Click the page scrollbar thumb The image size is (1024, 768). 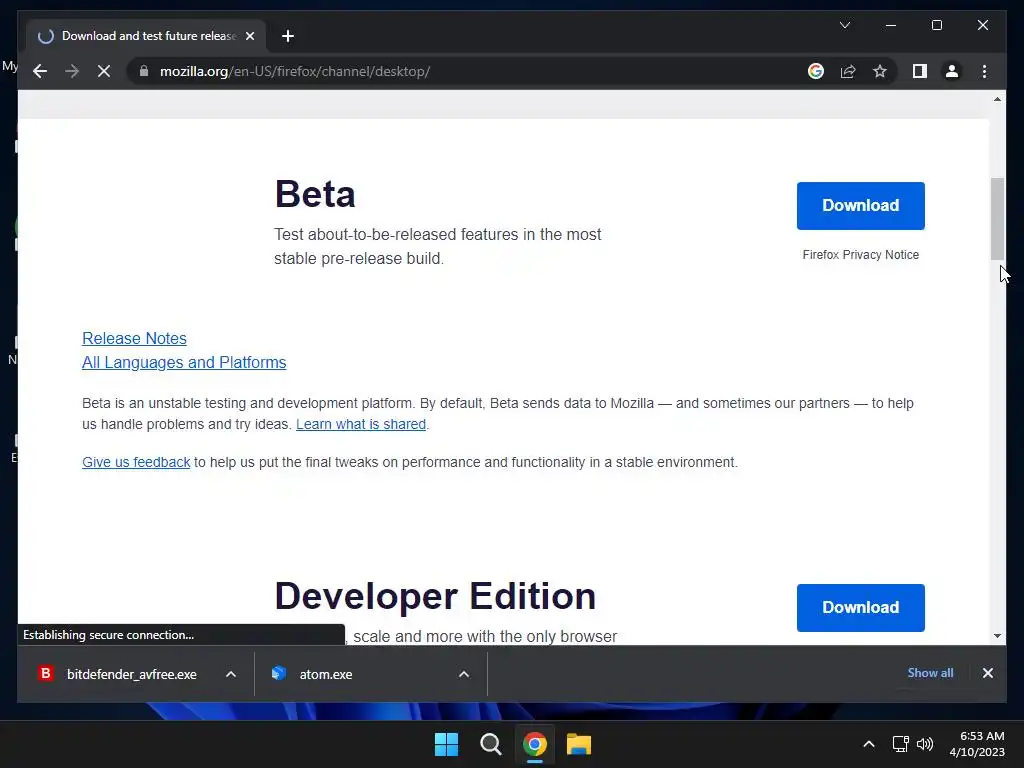[x=997, y=219]
